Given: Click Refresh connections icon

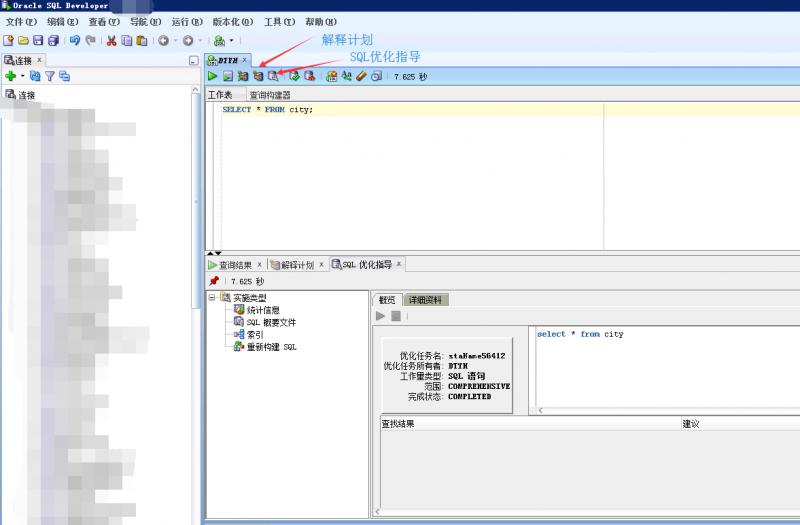Looking at the screenshot, I should [35, 76].
